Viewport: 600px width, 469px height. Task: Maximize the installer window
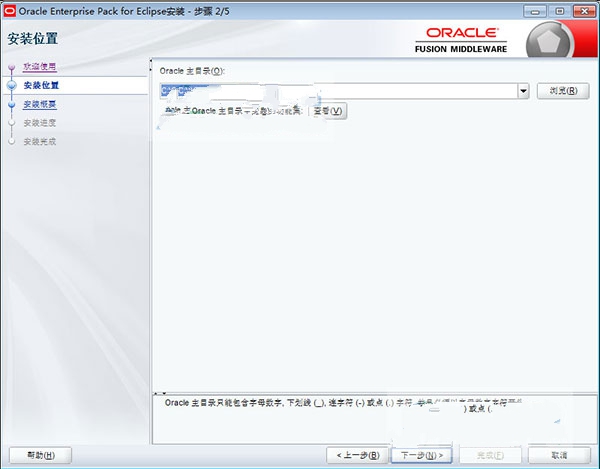click(x=559, y=11)
